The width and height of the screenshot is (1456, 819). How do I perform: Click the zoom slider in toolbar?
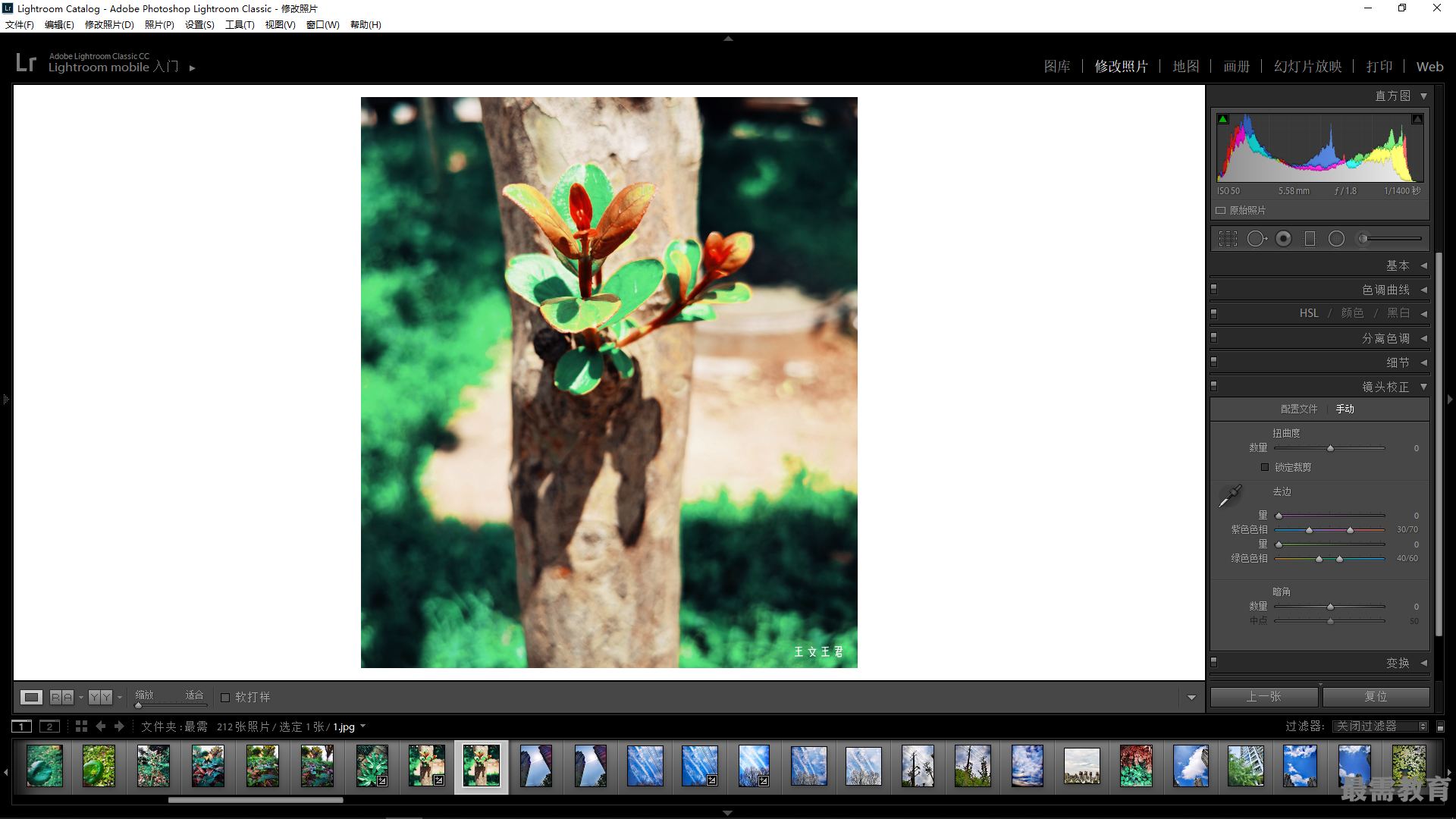(171, 705)
